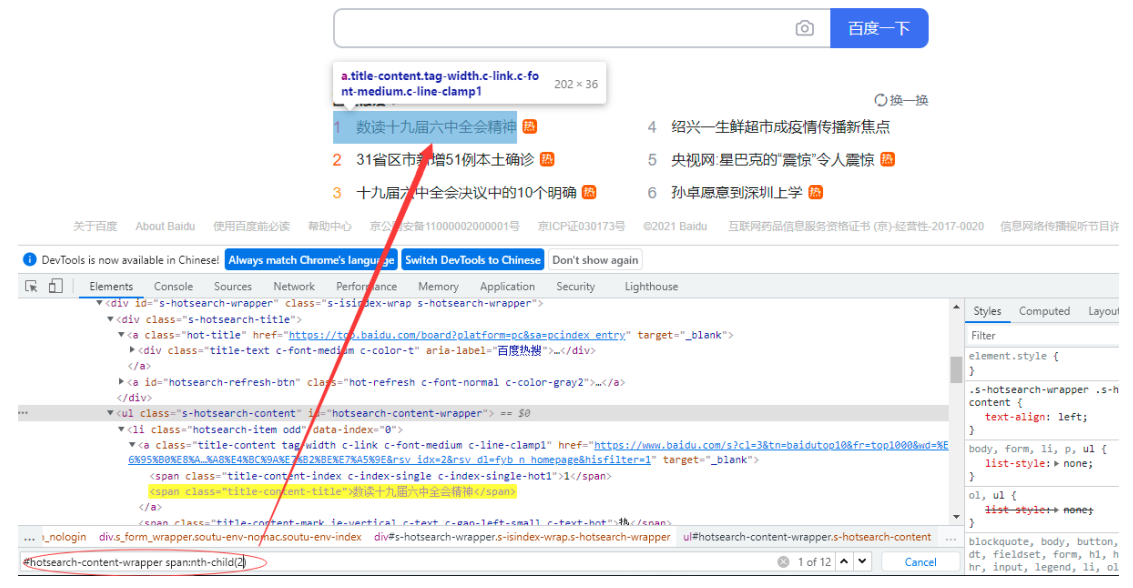The image size is (1133, 588).
Task: Clear the search field with X icon
Action: point(783,562)
